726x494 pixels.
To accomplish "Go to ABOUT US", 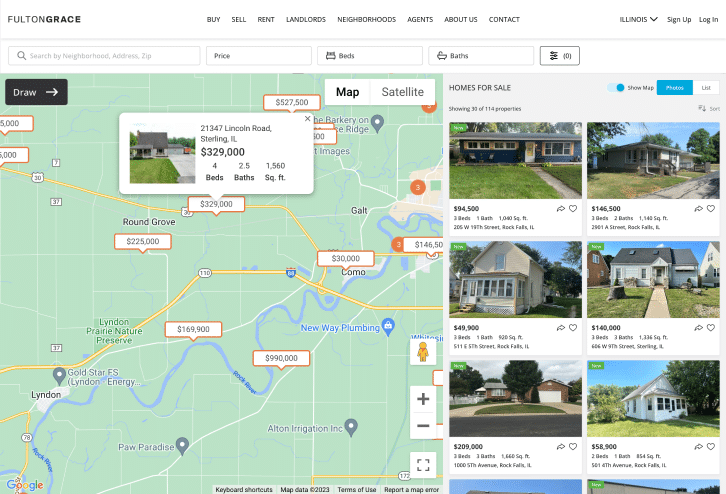I will click(461, 19).
